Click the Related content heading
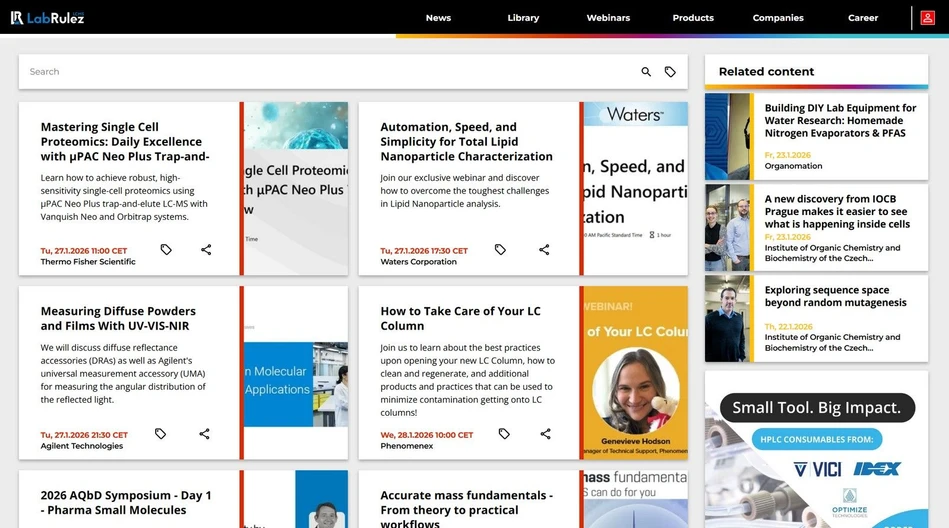Viewport: 949px width, 528px height. coord(766,71)
